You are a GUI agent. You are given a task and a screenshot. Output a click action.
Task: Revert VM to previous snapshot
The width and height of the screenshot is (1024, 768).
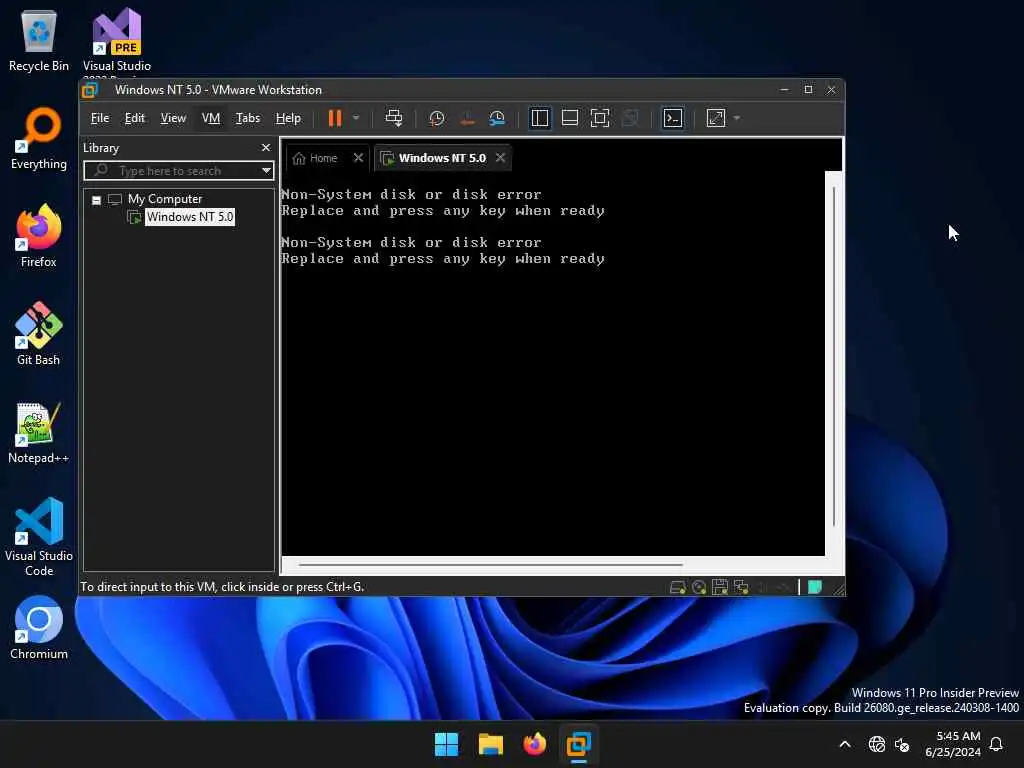(467, 118)
